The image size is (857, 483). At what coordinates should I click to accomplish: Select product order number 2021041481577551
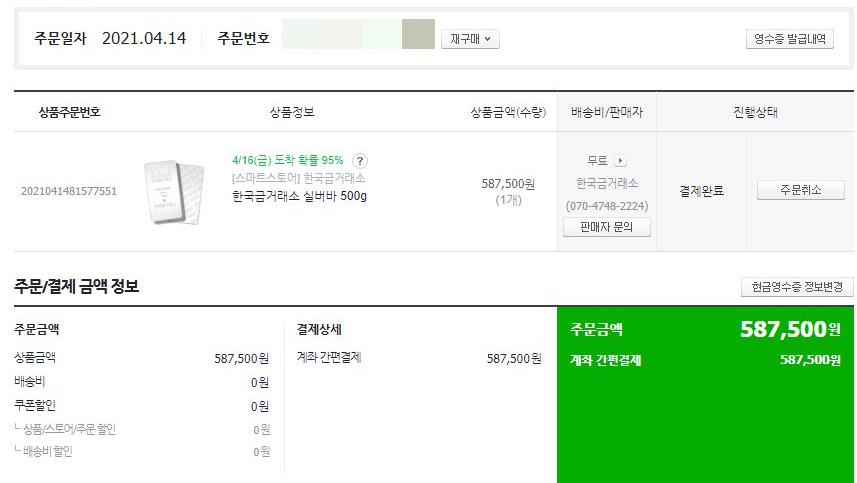click(69, 191)
